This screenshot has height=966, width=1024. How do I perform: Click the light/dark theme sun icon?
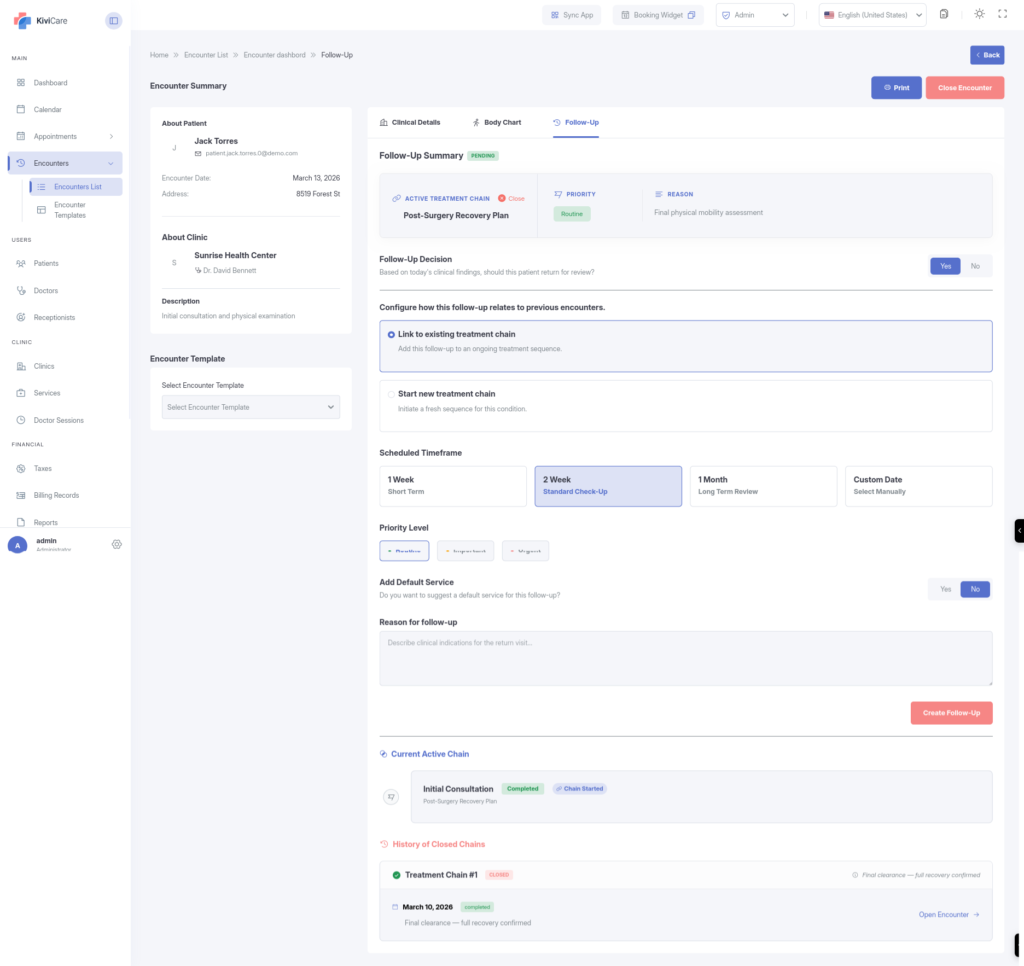pos(978,14)
